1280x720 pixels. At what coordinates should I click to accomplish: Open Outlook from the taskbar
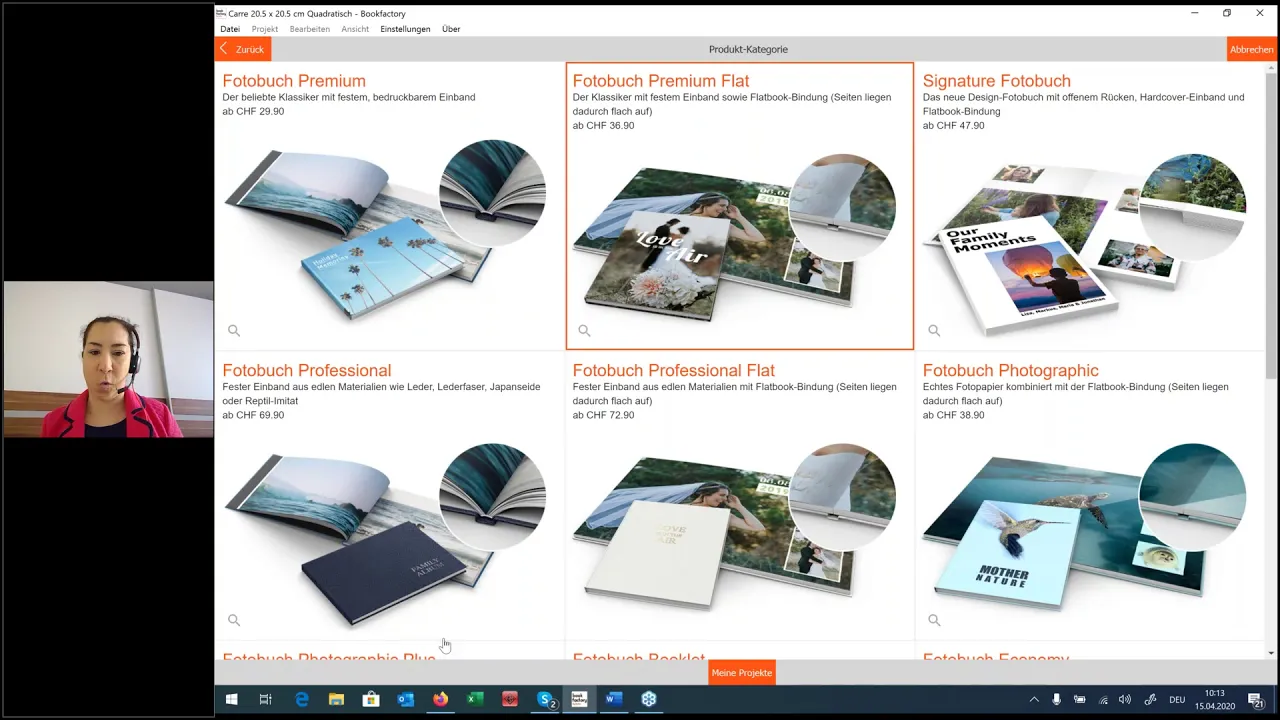[x=405, y=700]
